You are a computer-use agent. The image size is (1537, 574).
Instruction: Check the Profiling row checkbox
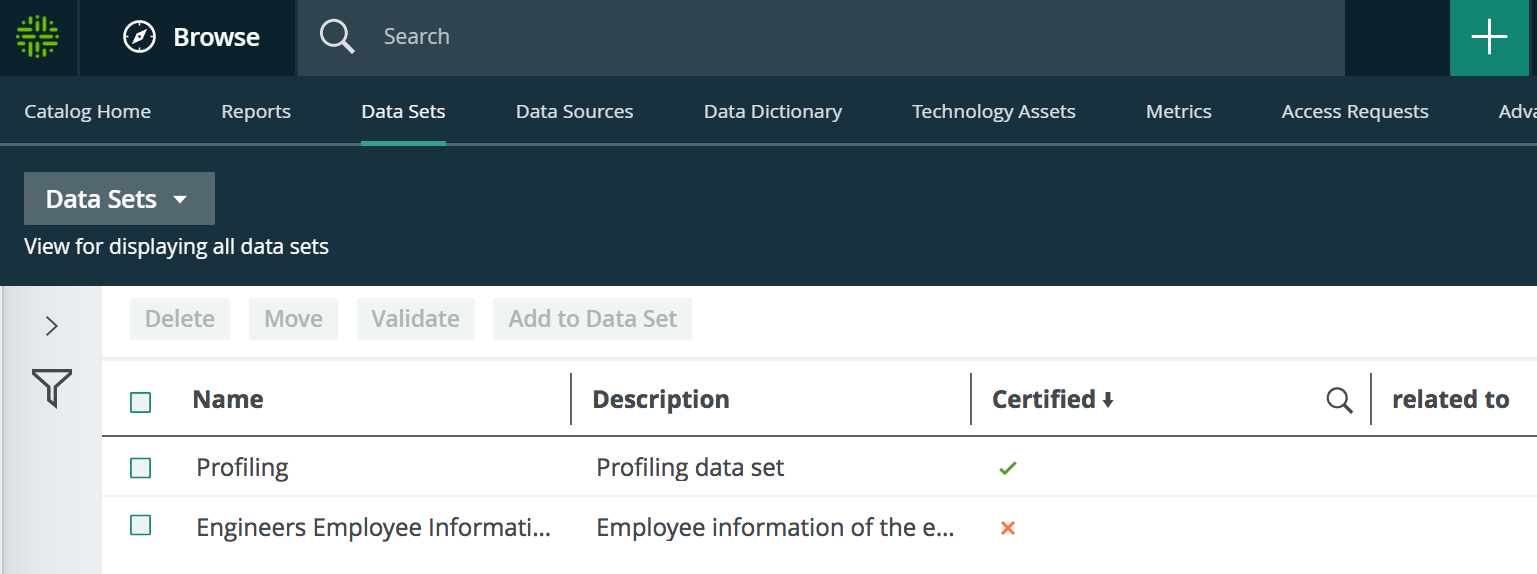pyautogui.click(x=141, y=468)
